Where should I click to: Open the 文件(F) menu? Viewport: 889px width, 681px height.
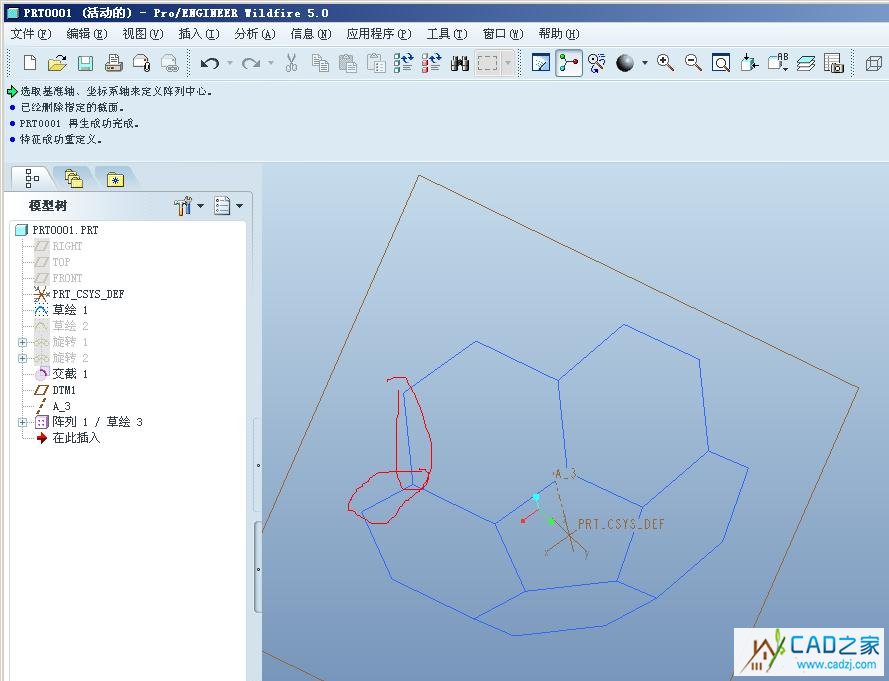[30, 34]
